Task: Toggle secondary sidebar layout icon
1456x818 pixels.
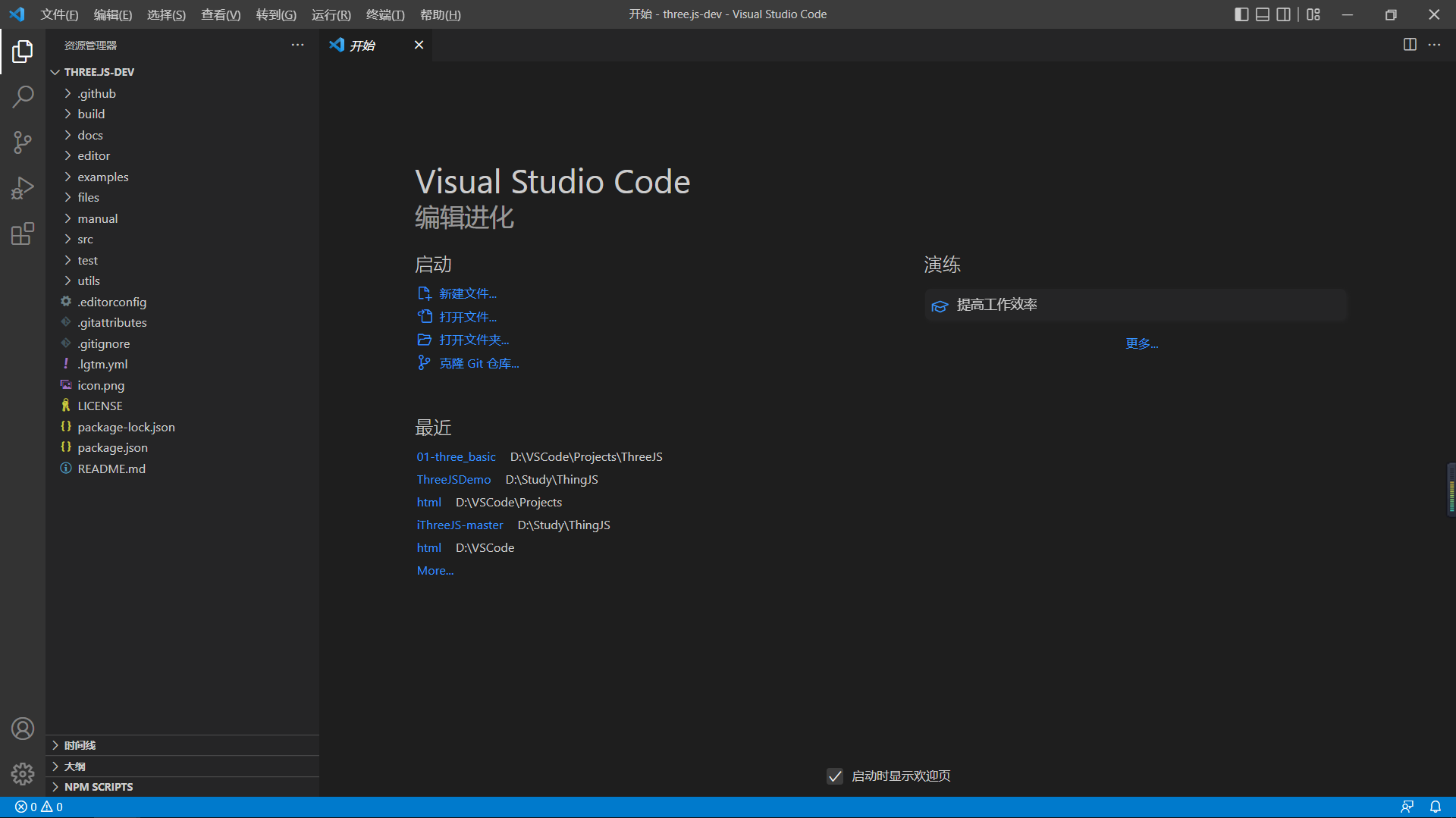Action: pos(1284,14)
